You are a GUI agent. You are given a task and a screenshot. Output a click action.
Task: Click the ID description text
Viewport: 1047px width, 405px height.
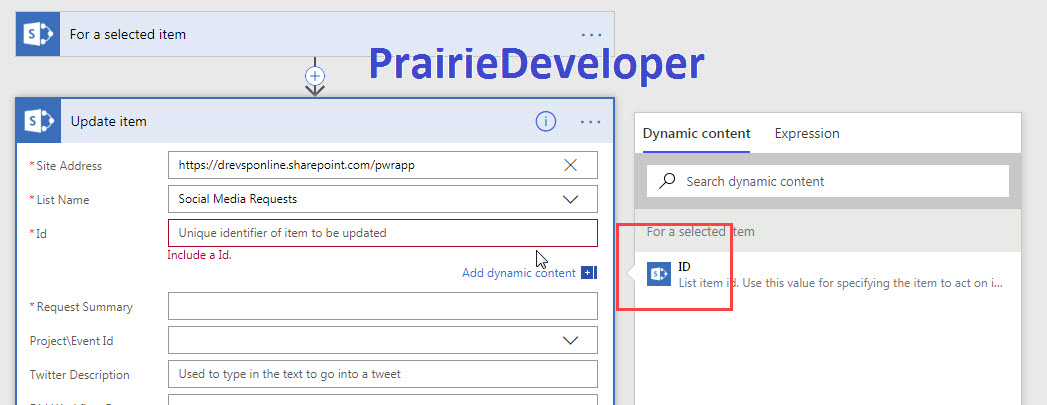tap(841, 283)
